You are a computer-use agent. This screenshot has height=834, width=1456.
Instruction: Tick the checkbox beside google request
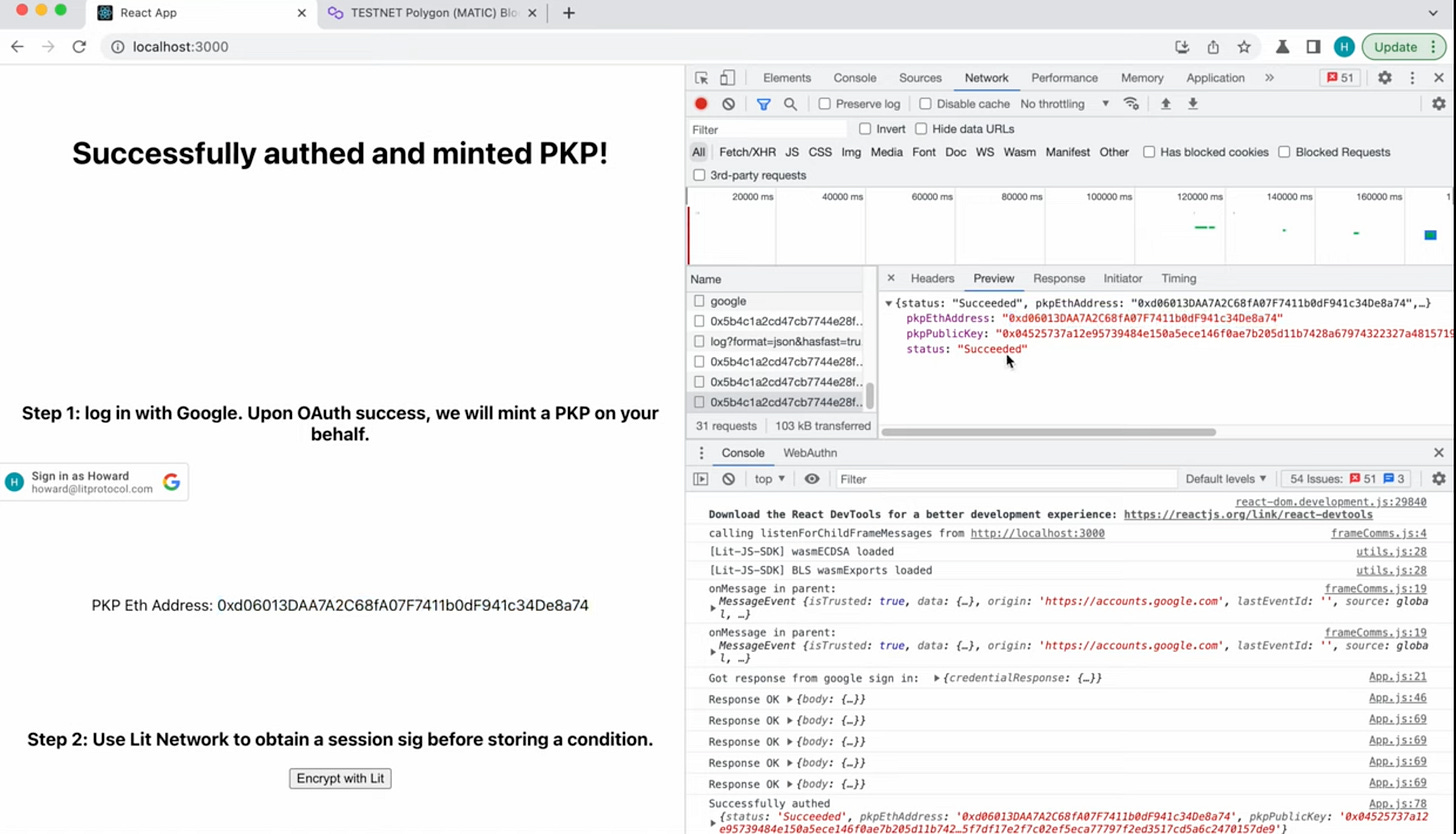(699, 301)
